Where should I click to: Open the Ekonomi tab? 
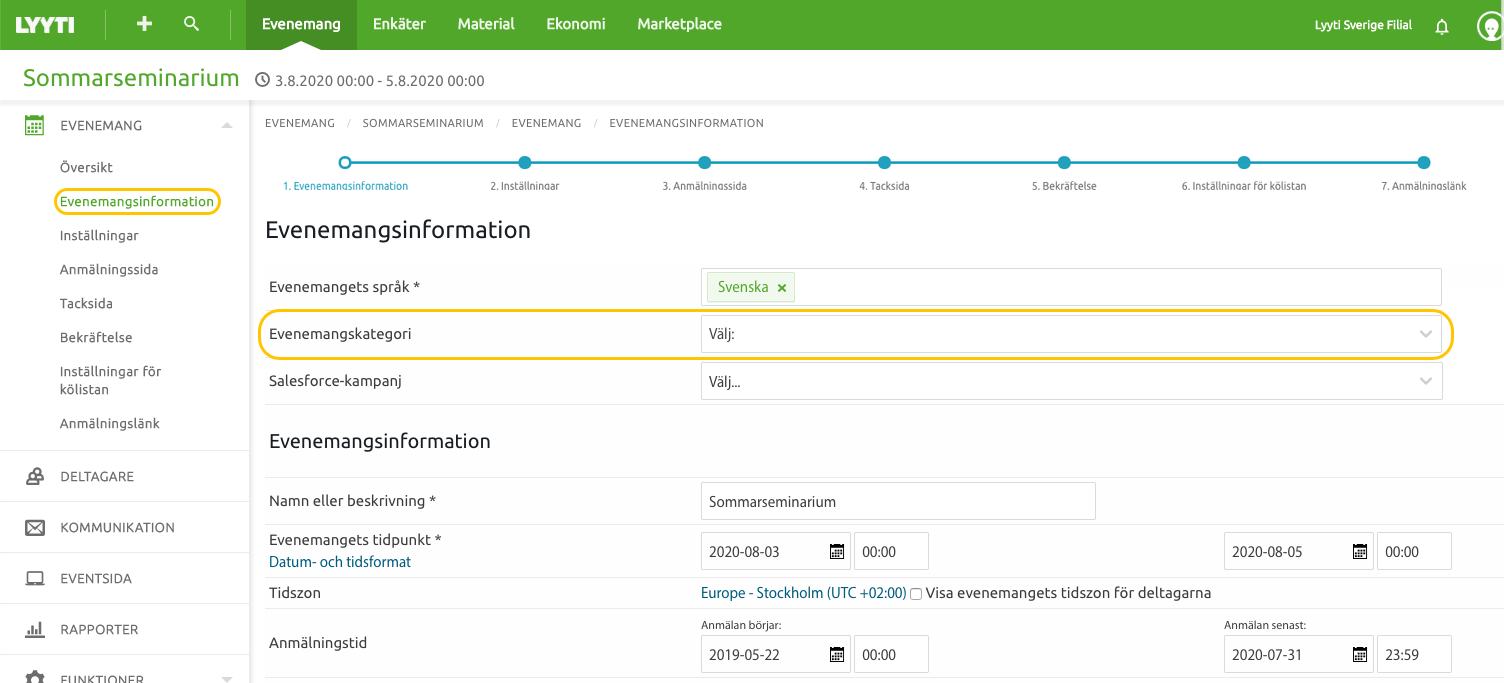576,24
